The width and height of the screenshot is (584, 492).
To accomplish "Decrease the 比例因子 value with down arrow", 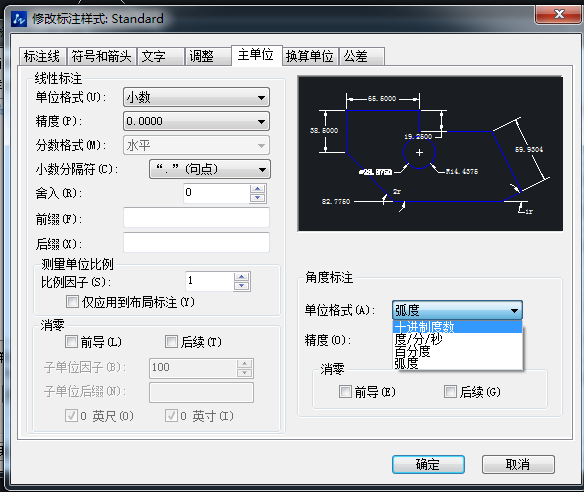I will [x=242, y=286].
